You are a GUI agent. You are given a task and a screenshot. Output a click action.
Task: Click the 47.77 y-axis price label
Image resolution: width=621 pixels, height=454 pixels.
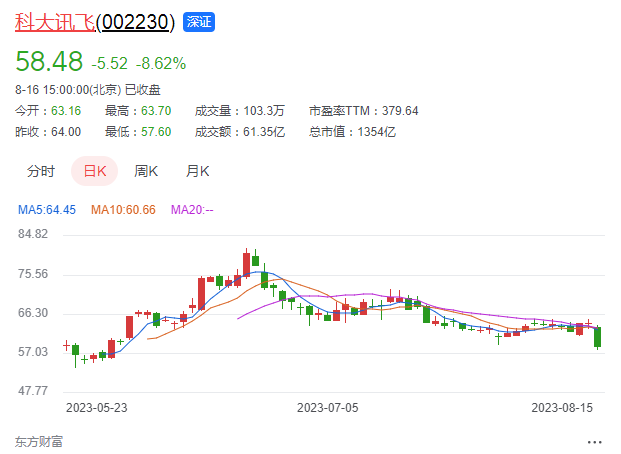(x=33, y=391)
